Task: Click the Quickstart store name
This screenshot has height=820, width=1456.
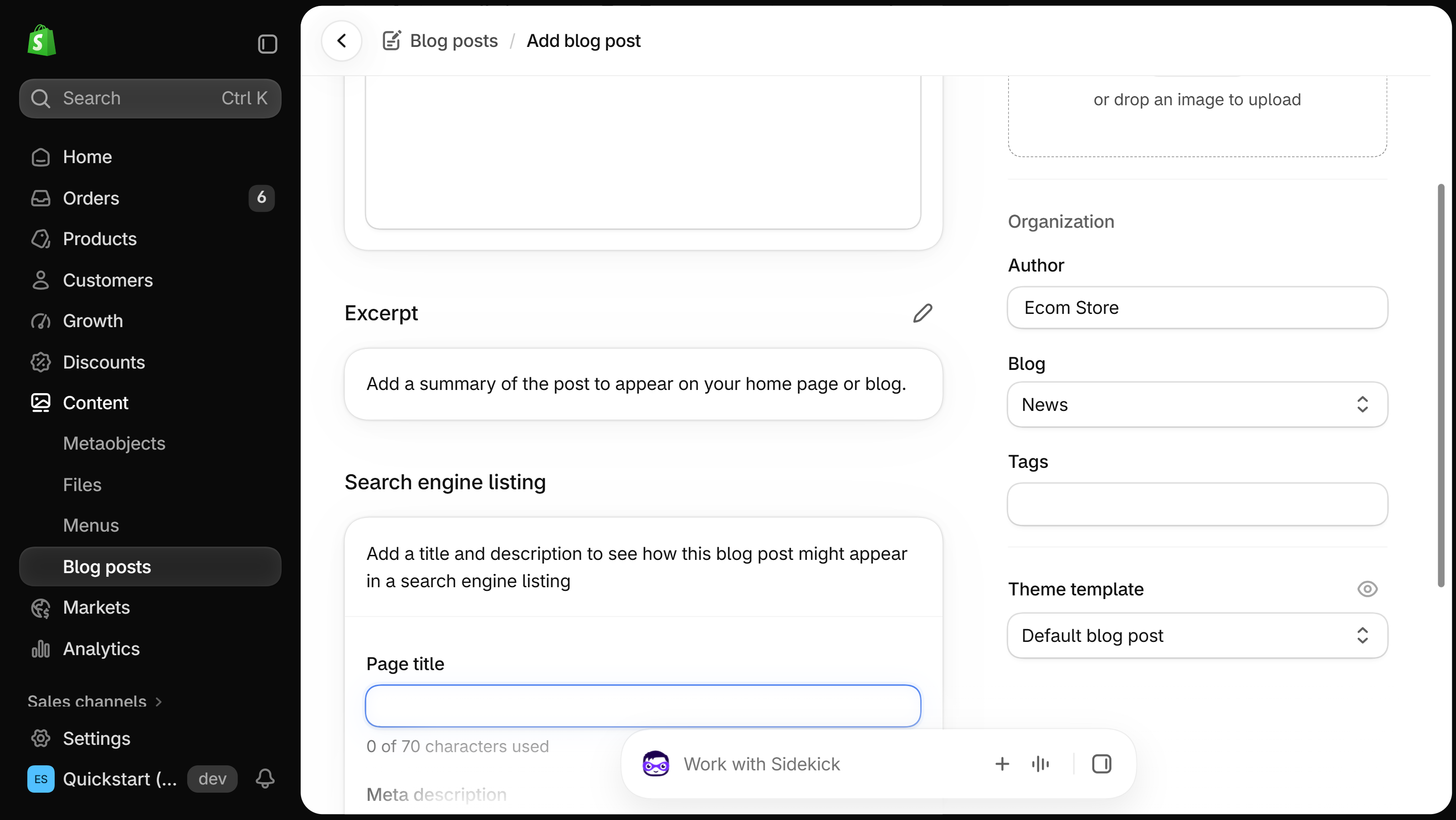Action: (x=120, y=779)
